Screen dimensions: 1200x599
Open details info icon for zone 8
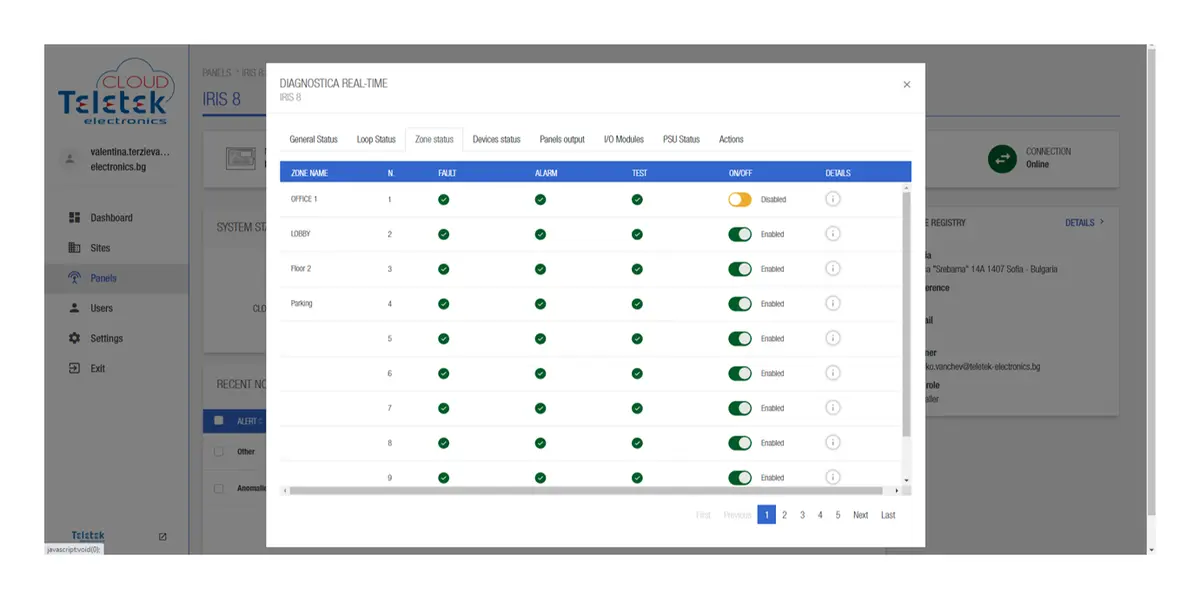point(832,443)
